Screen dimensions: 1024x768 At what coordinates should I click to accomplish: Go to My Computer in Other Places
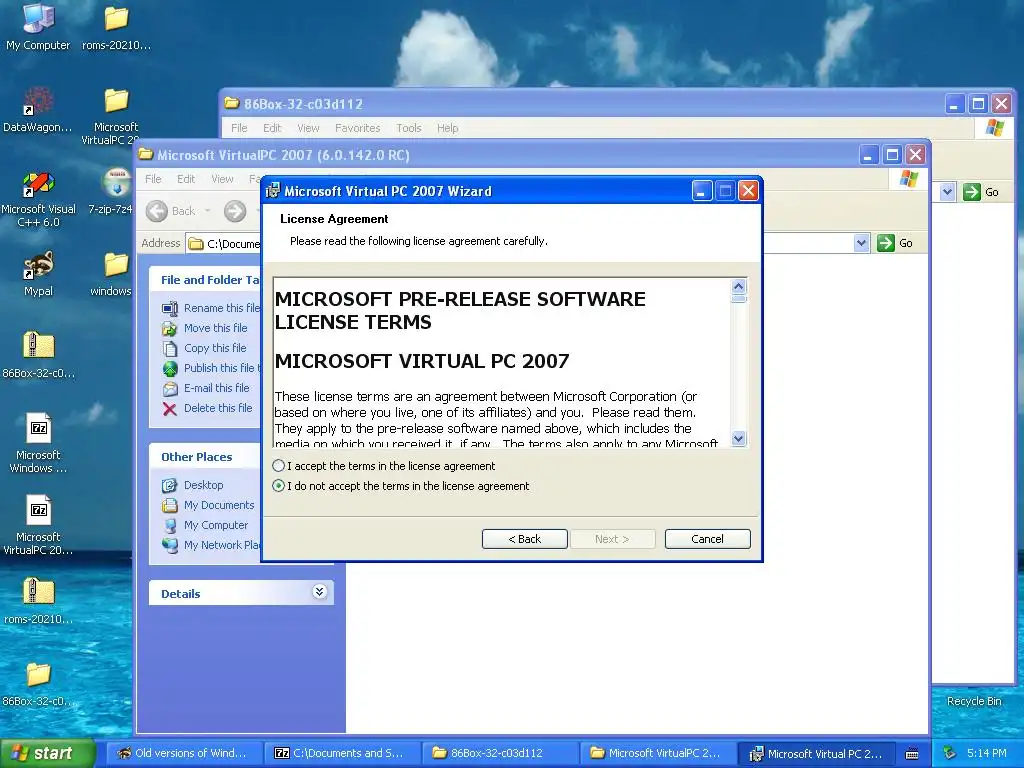click(216, 525)
